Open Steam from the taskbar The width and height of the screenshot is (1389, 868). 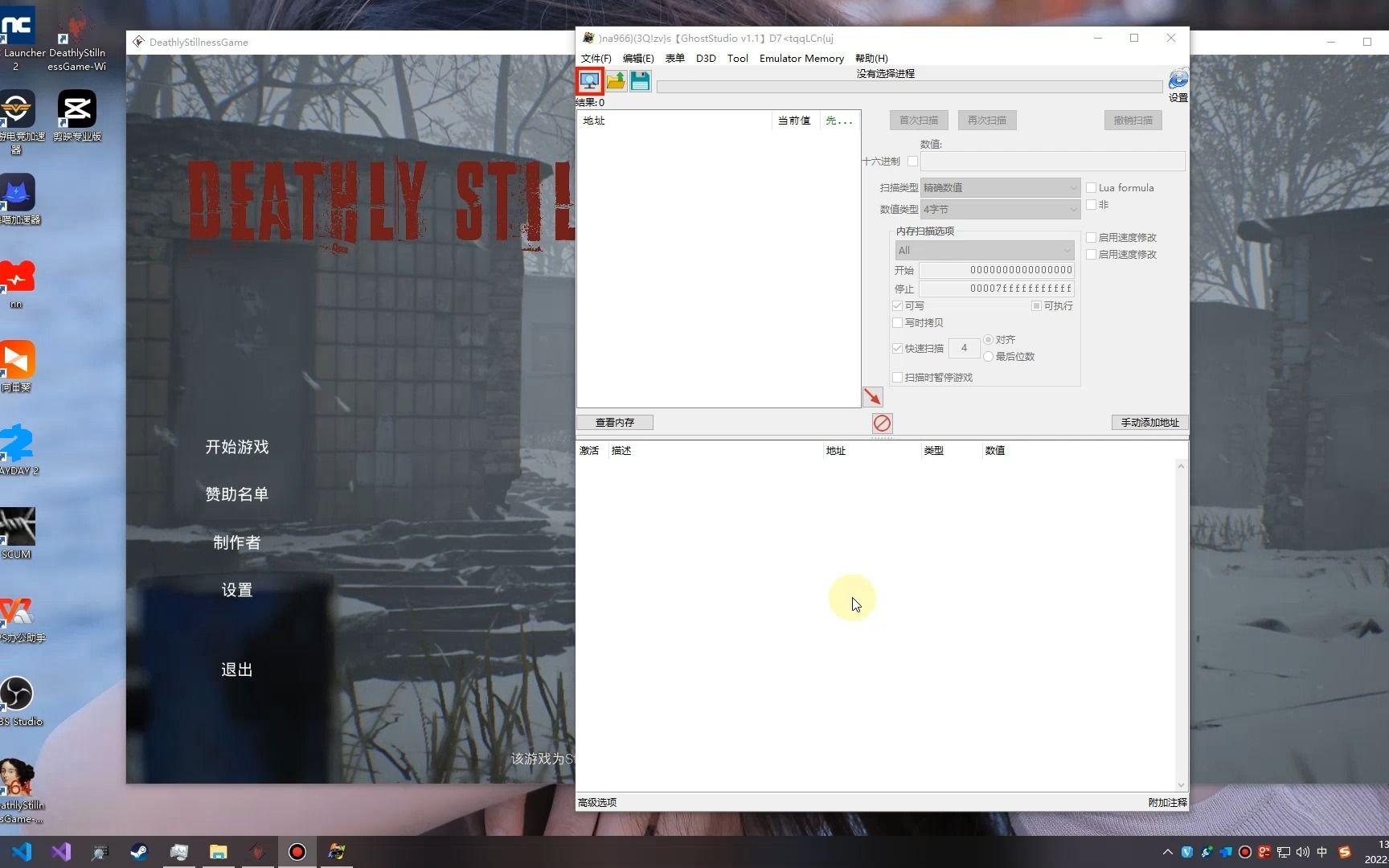click(139, 852)
